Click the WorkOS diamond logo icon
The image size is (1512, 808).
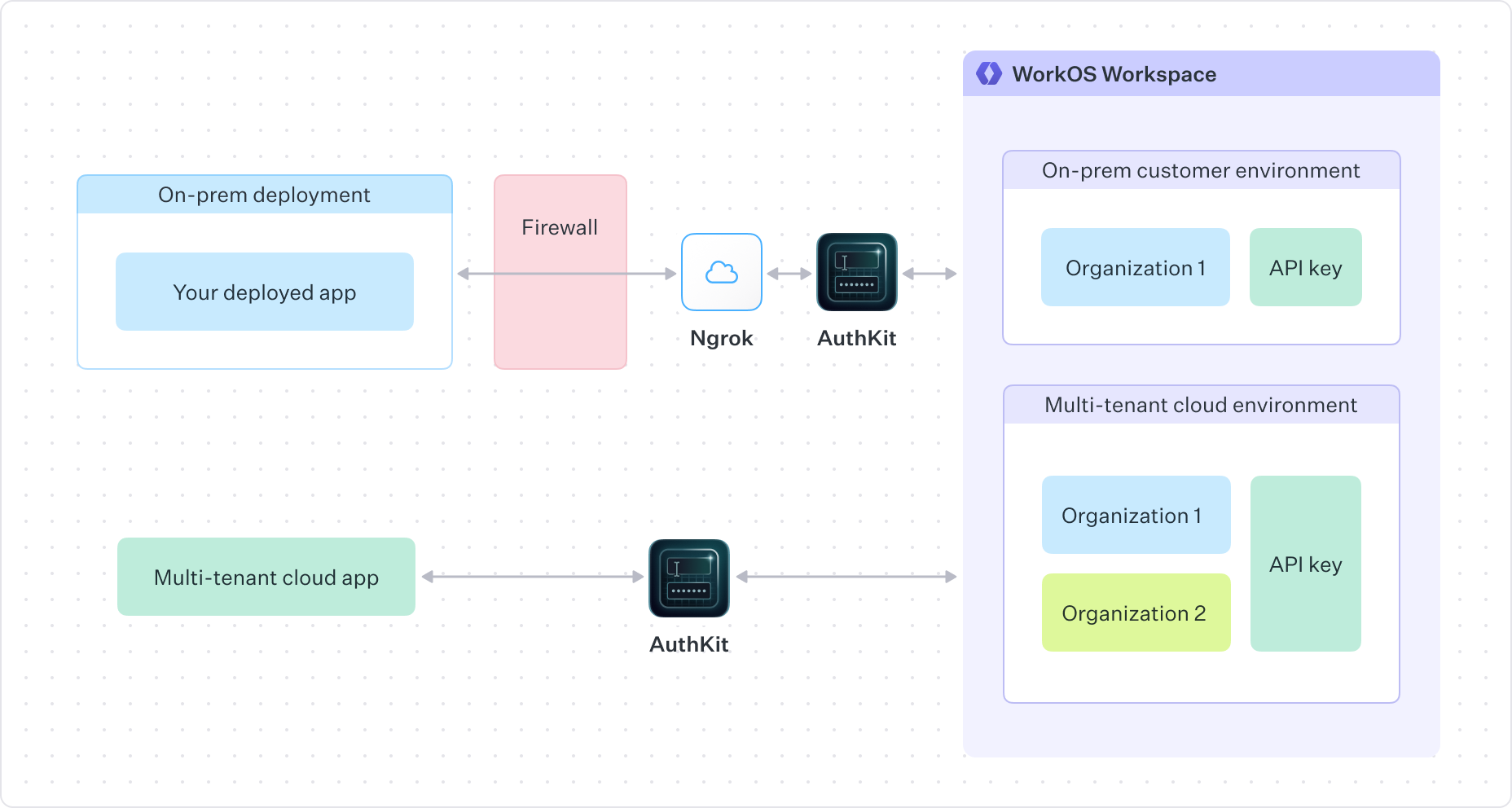coord(988,74)
